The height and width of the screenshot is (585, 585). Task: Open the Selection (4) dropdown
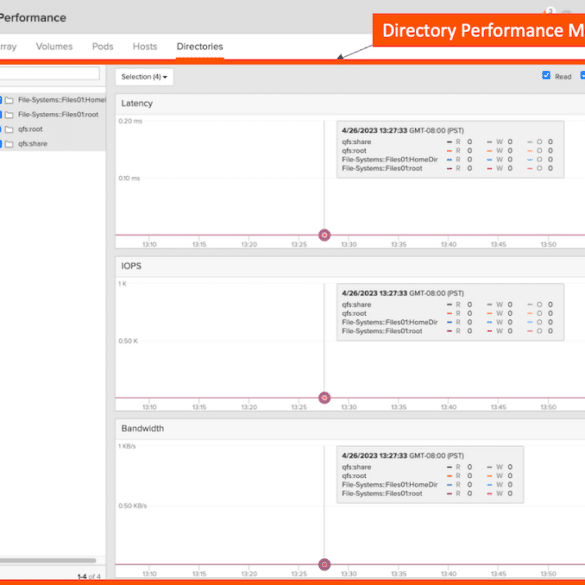pos(144,77)
